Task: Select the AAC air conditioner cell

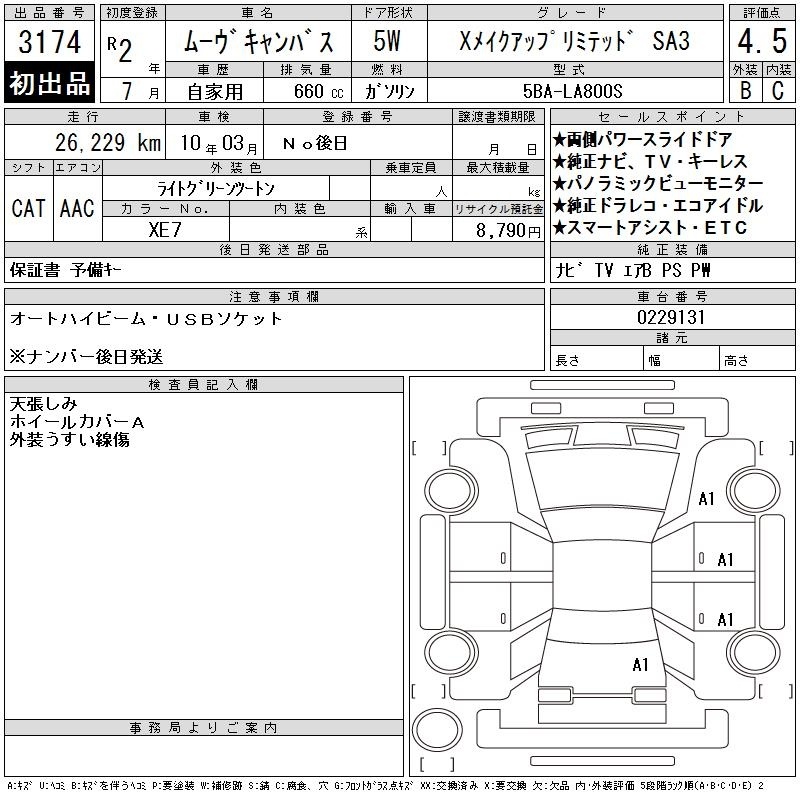Action: click(76, 208)
